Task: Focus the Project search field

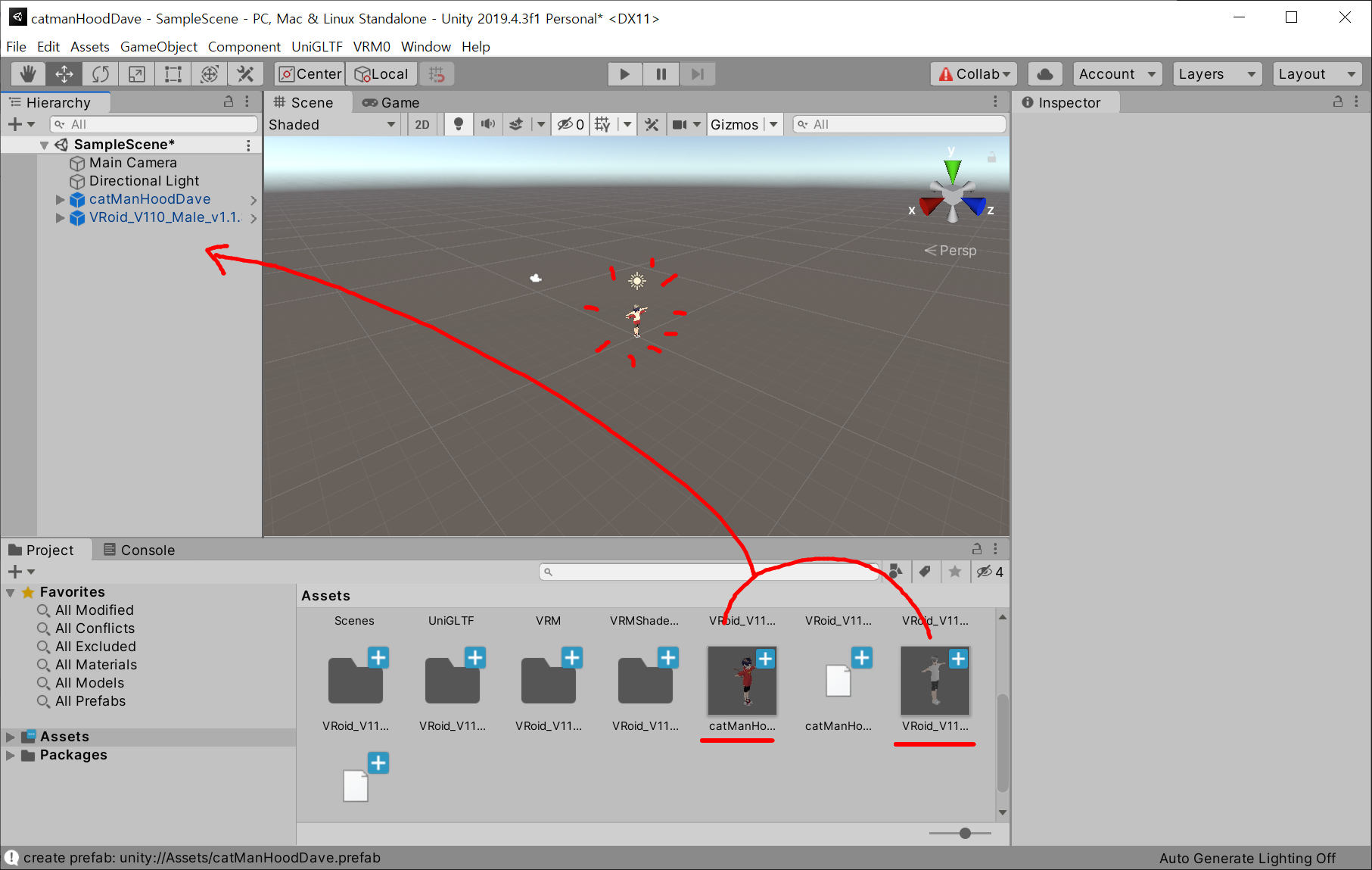Action: (x=708, y=572)
